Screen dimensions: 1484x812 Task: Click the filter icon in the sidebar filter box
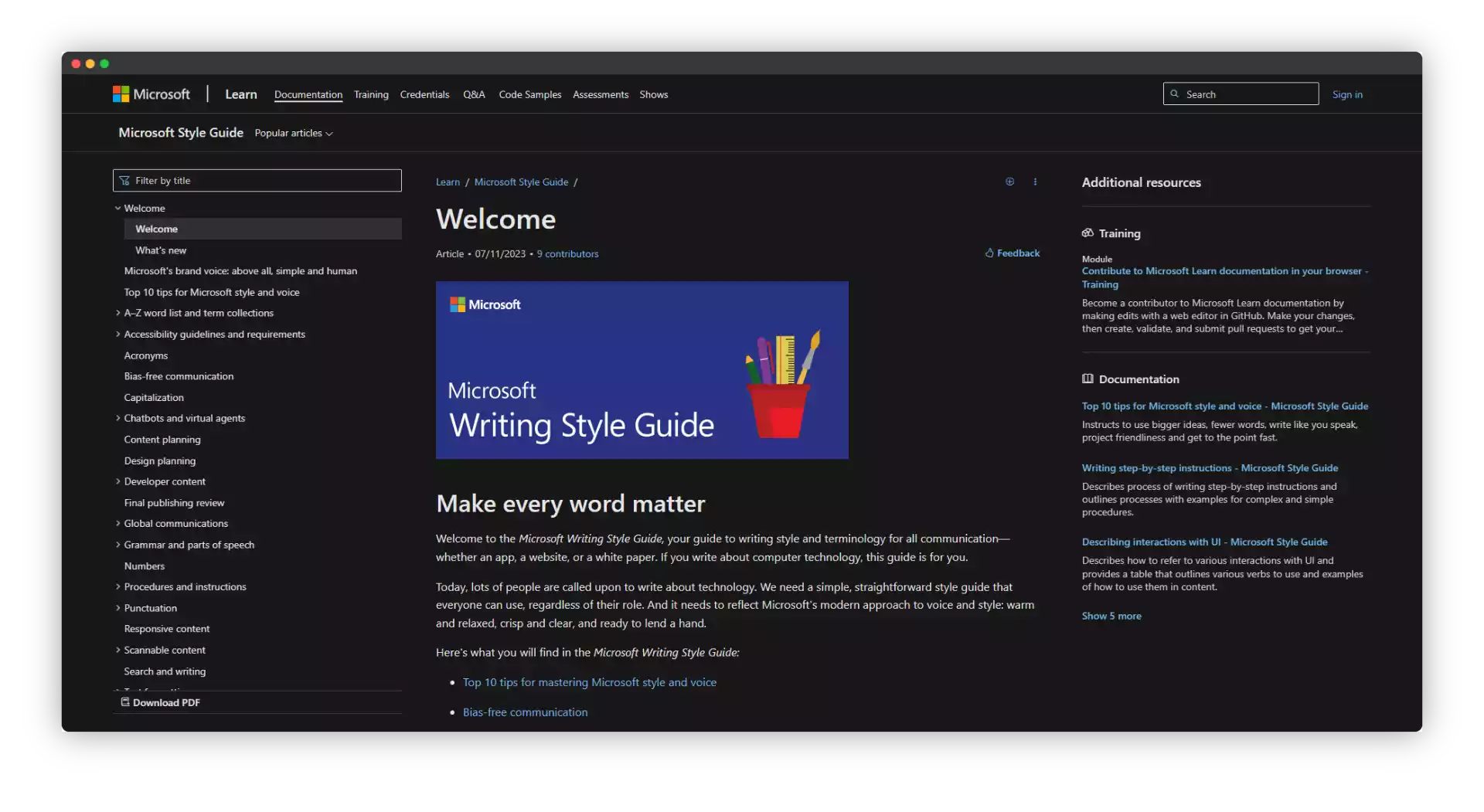coord(124,180)
